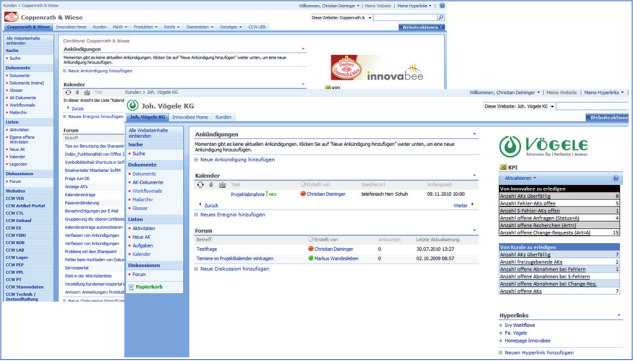Click the Fa. Vögele hyperlink

516,333
